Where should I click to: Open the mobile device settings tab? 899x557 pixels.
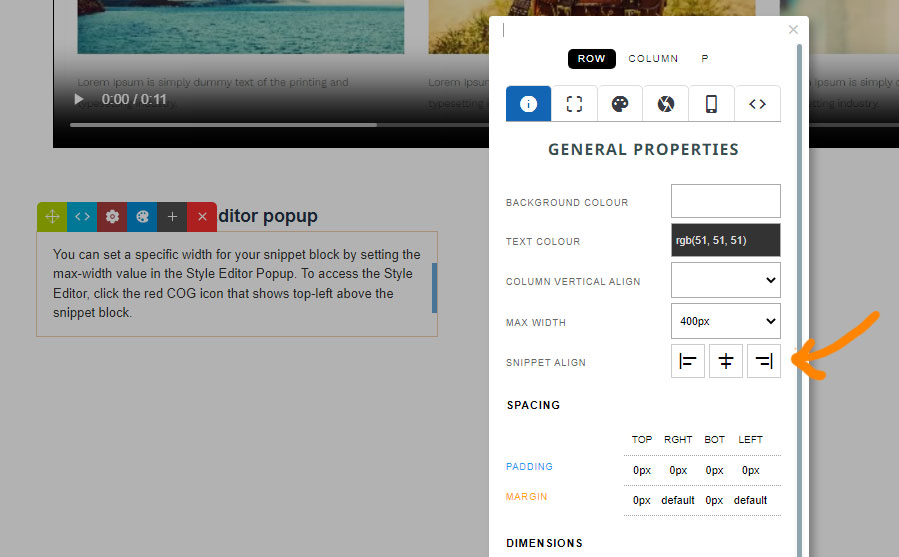pos(711,104)
